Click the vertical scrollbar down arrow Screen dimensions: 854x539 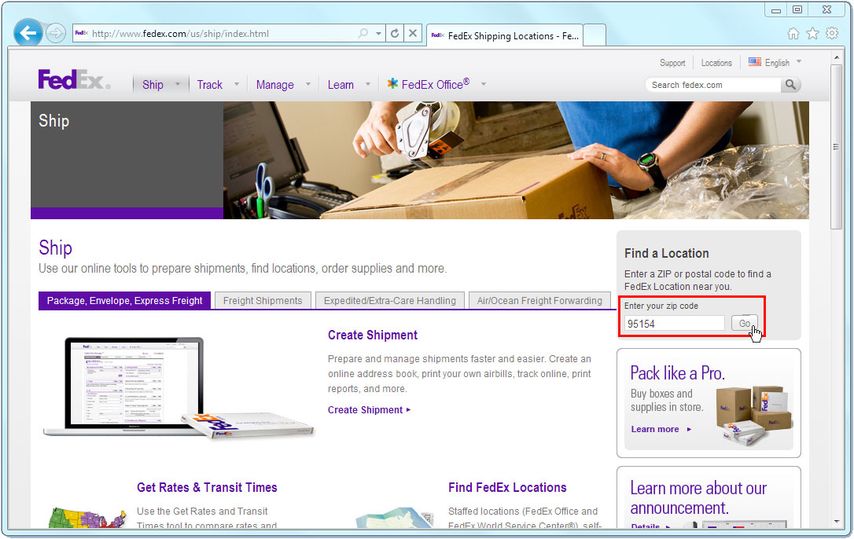point(836,522)
